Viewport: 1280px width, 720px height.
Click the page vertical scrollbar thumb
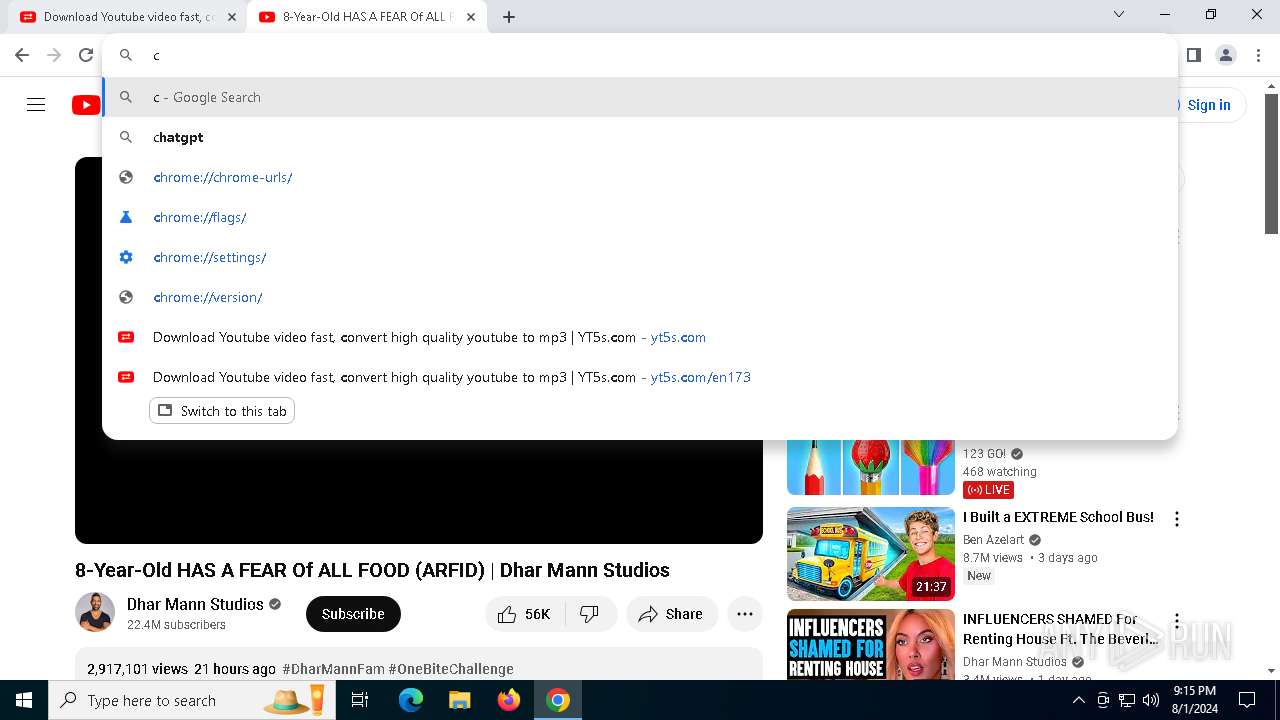pos(1271,164)
